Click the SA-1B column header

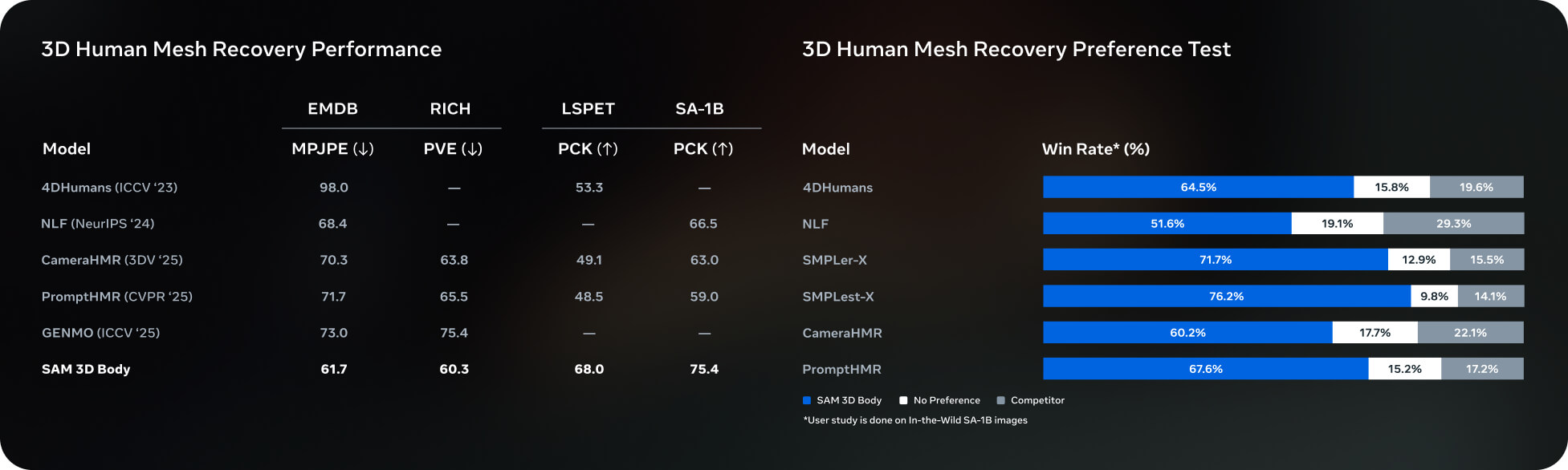[x=699, y=108]
